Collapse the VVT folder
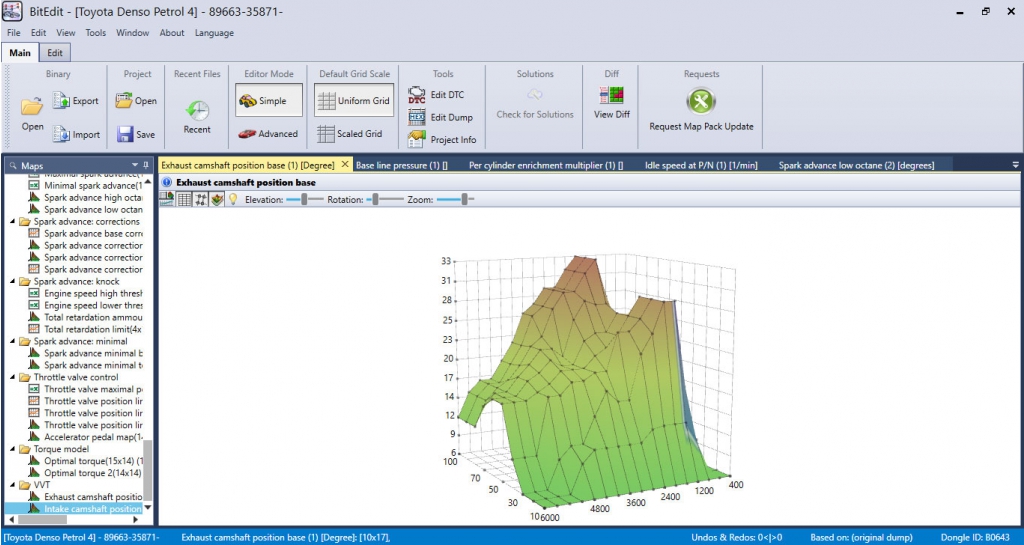The width and height of the screenshot is (1024, 545). pyautogui.click(x=12, y=485)
